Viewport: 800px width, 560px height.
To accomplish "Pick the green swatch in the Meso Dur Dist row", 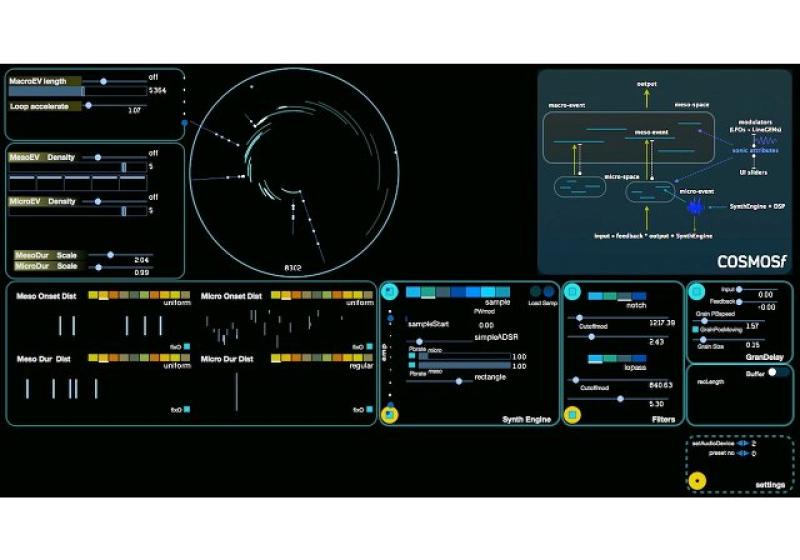I will pyautogui.click(x=144, y=358).
